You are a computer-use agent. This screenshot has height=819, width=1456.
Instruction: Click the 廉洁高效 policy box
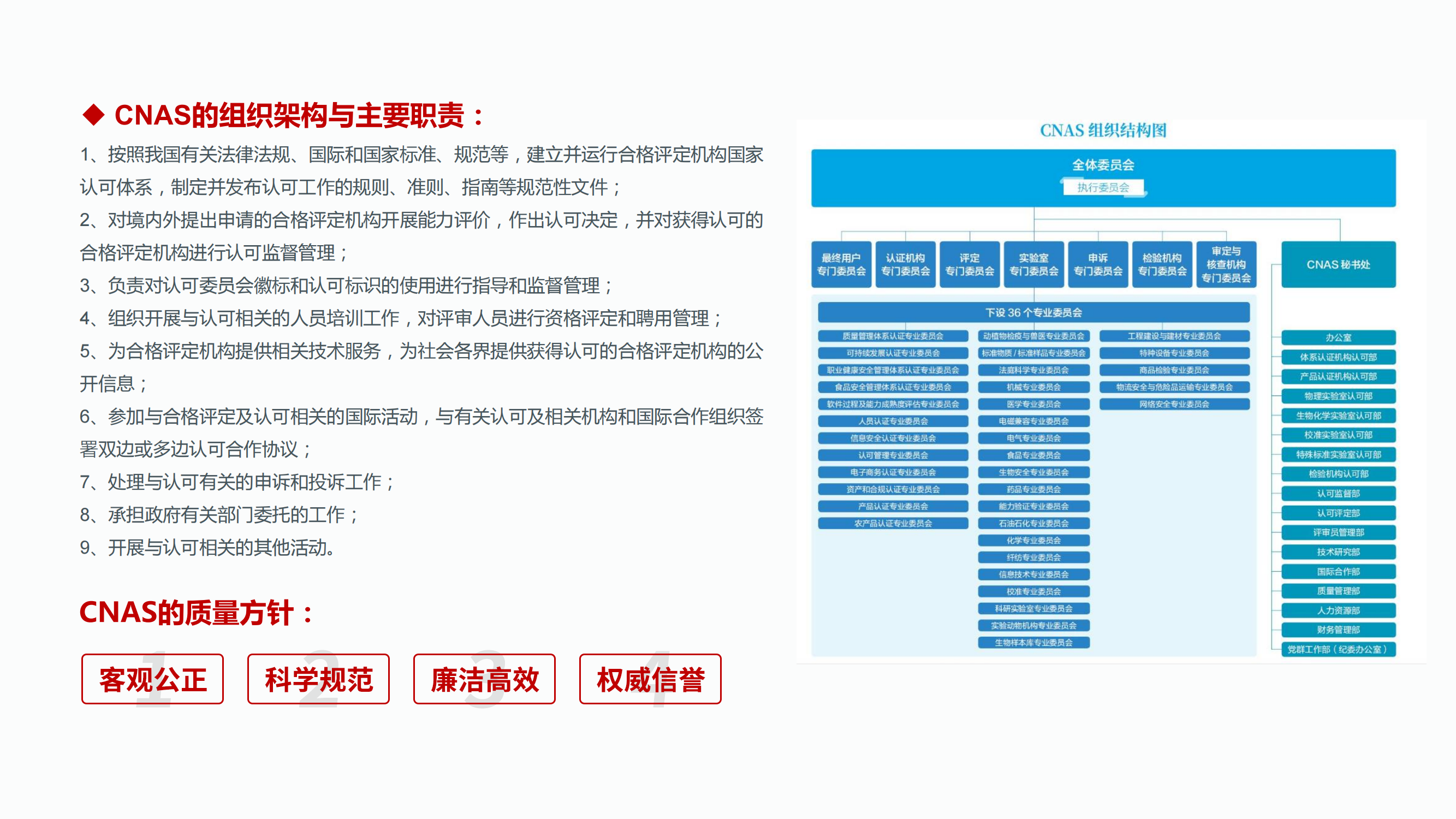[484, 679]
